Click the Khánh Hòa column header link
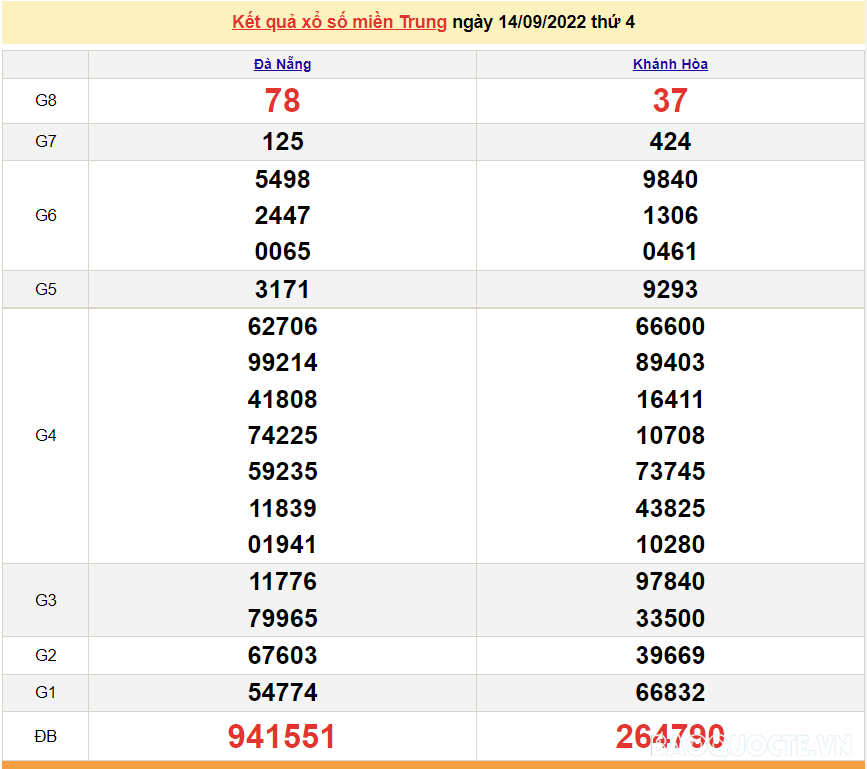Screen dimensions: 867x769 tap(669, 64)
